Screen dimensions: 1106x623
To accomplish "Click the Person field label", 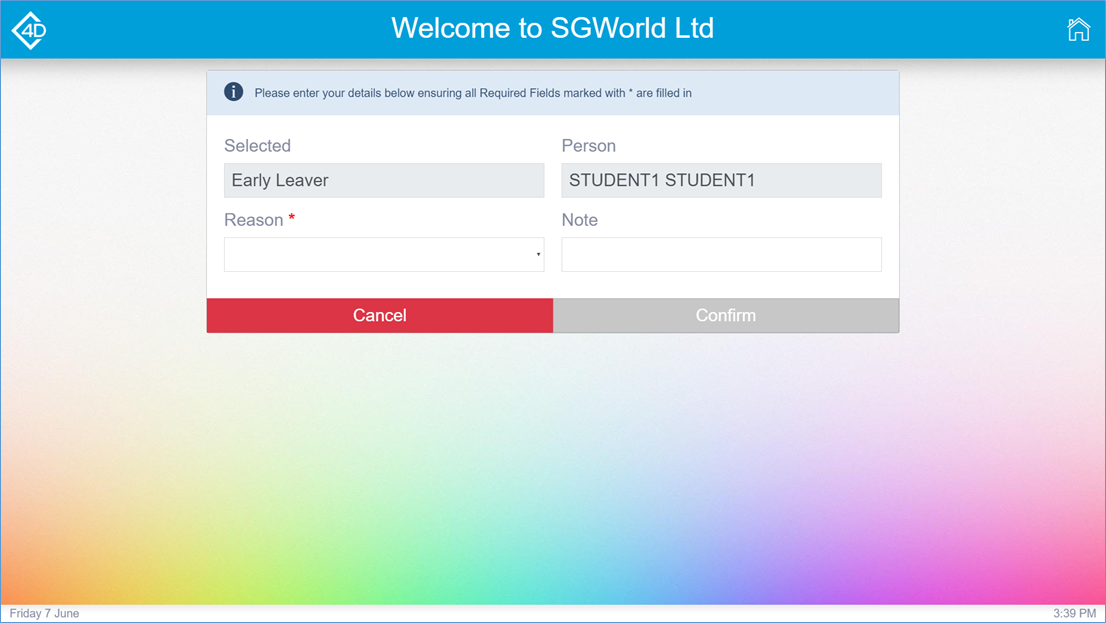I will (588, 146).
